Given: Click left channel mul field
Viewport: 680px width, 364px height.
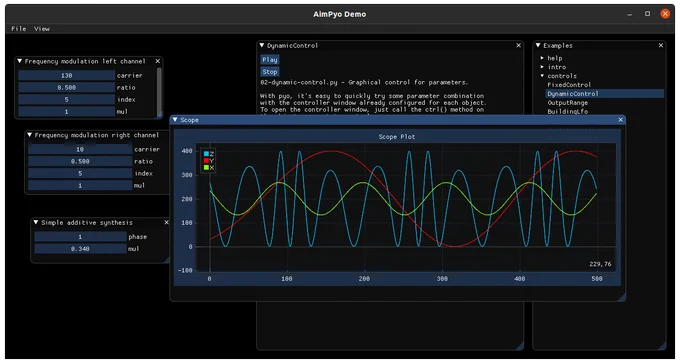Looking at the screenshot, I should pyautogui.click(x=66, y=111).
